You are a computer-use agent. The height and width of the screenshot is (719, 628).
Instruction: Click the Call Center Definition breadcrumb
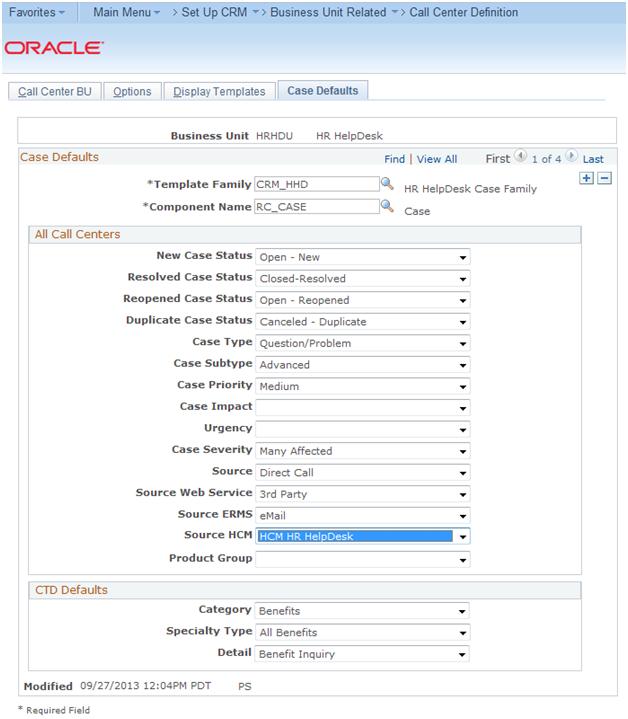(x=463, y=12)
